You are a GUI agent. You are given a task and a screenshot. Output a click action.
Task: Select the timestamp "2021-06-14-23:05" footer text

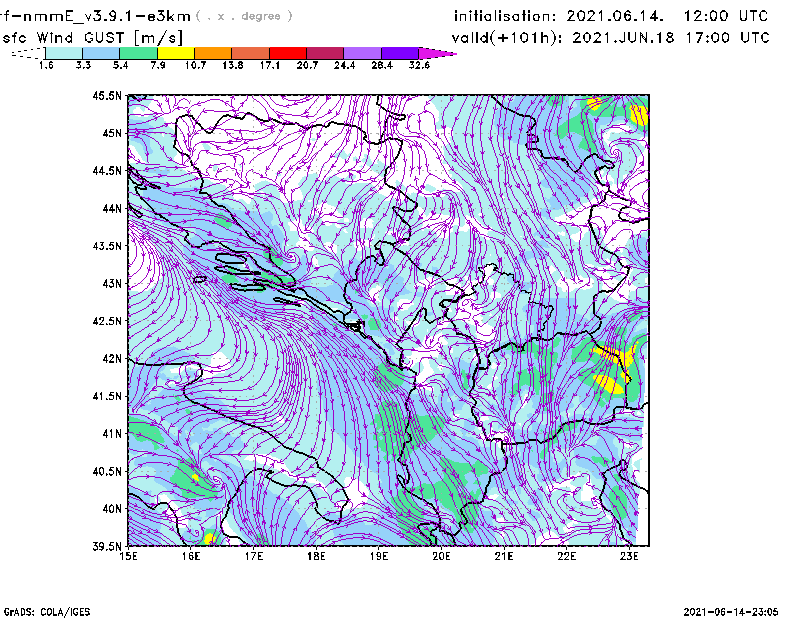click(731, 612)
